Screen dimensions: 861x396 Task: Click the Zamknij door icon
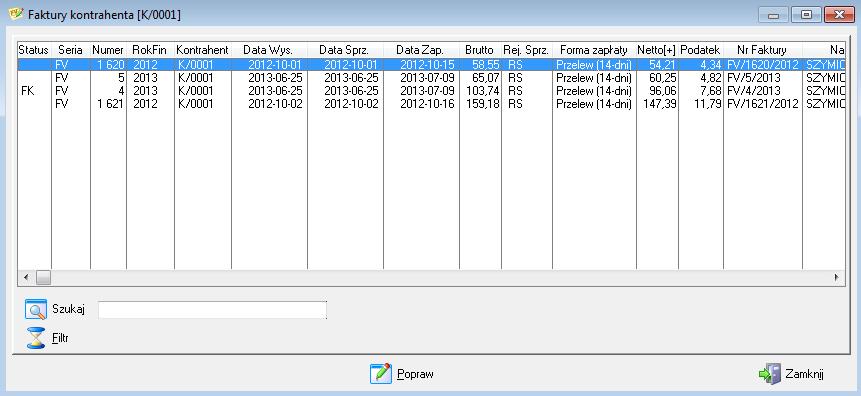point(770,373)
